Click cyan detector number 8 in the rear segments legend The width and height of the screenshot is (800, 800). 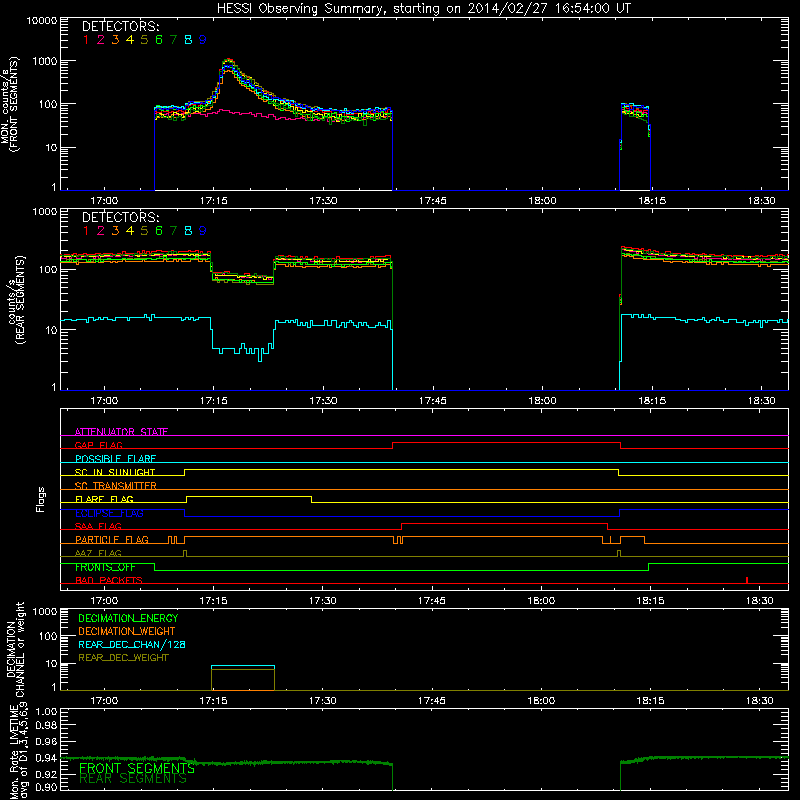pos(188,231)
